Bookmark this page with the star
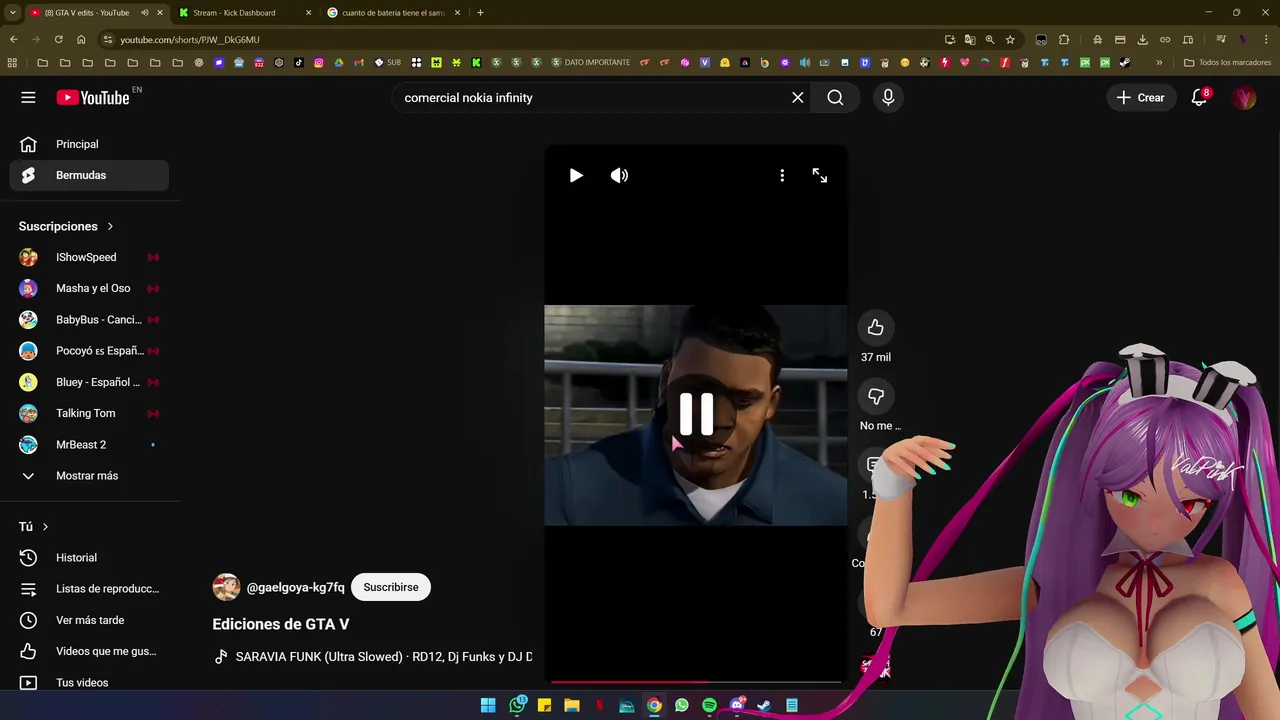Screen dimensions: 1280x720 coord(1010,39)
